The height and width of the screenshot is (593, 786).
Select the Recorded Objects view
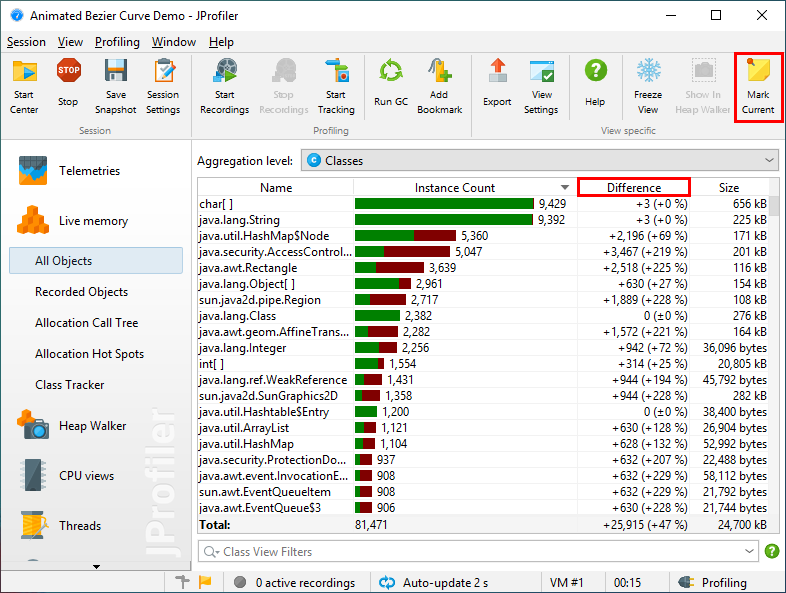tap(81, 292)
